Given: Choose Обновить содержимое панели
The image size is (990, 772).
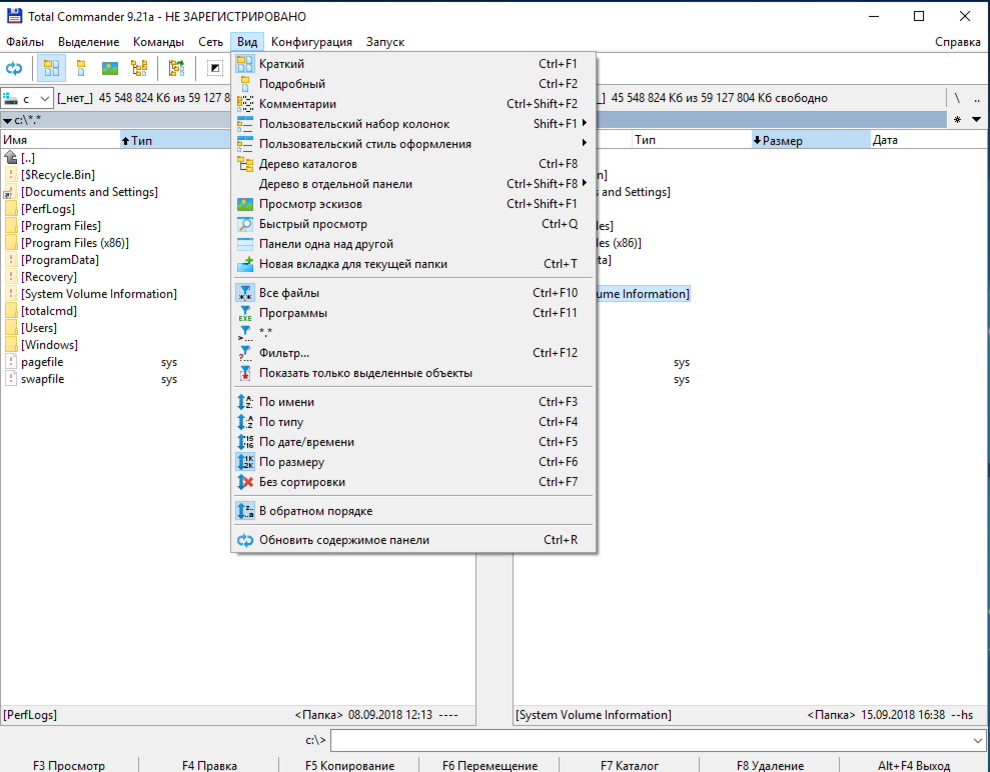Looking at the screenshot, I should 414,540.
